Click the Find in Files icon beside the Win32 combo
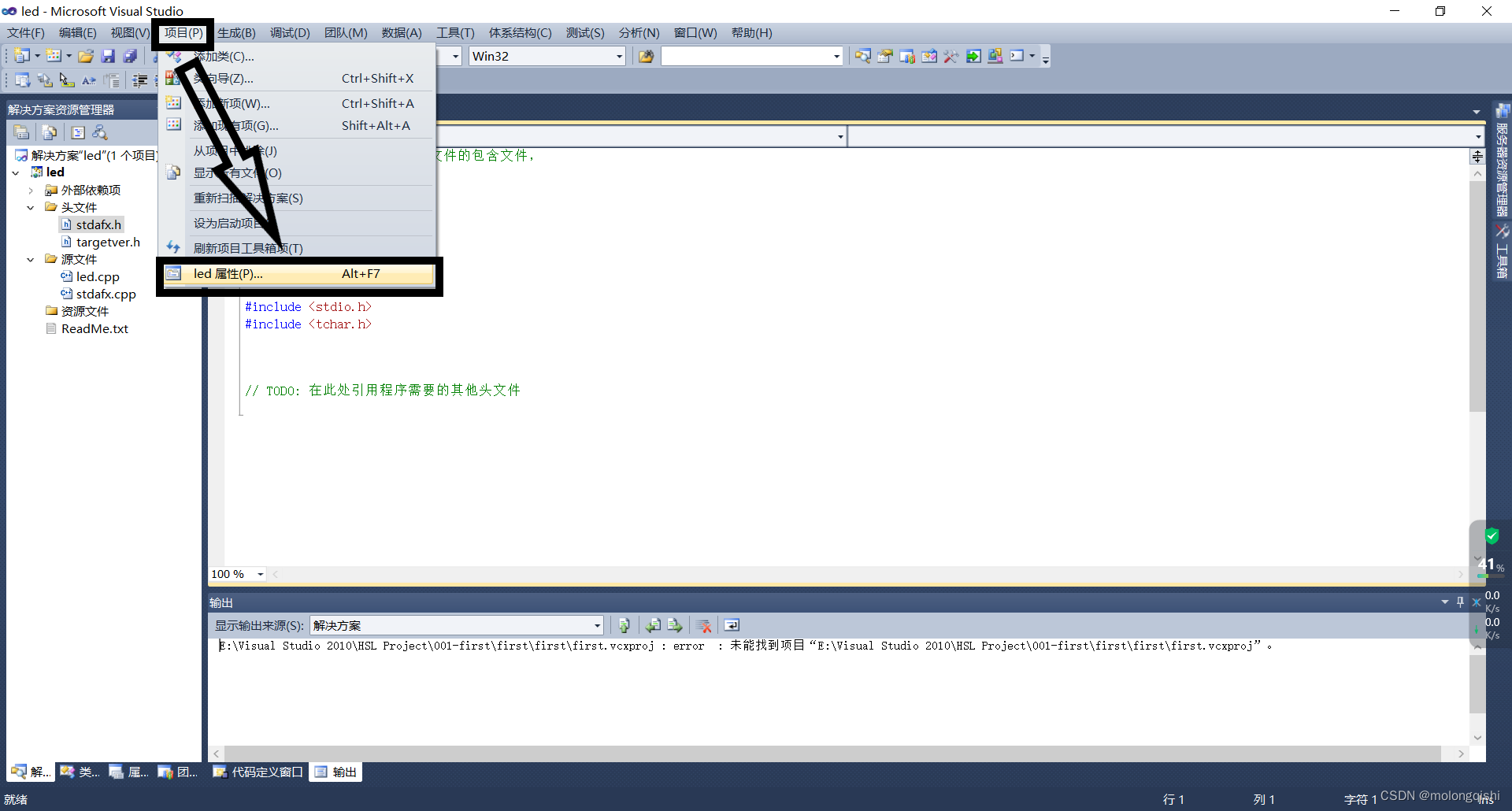 [646, 56]
